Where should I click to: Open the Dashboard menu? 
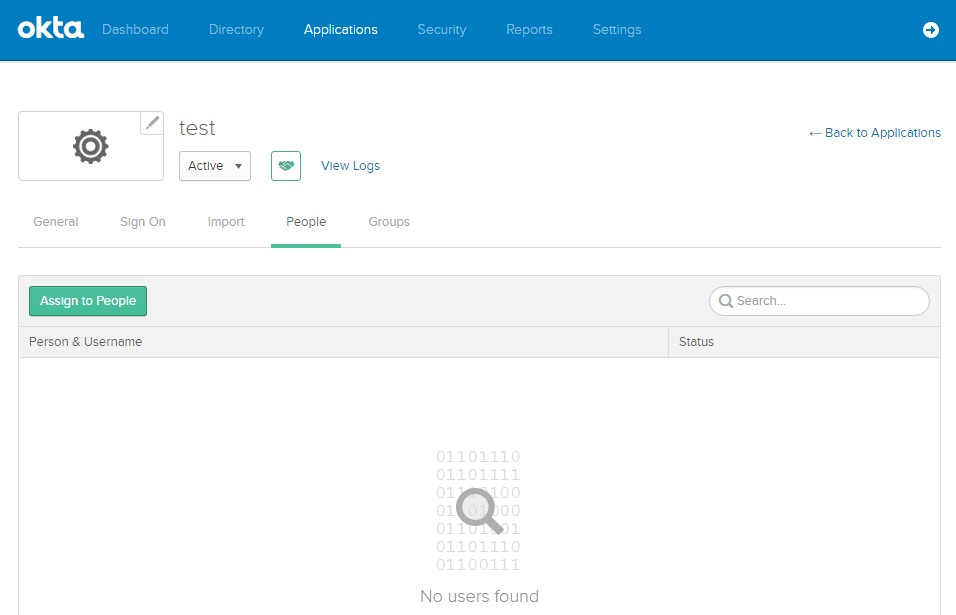coord(135,29)
